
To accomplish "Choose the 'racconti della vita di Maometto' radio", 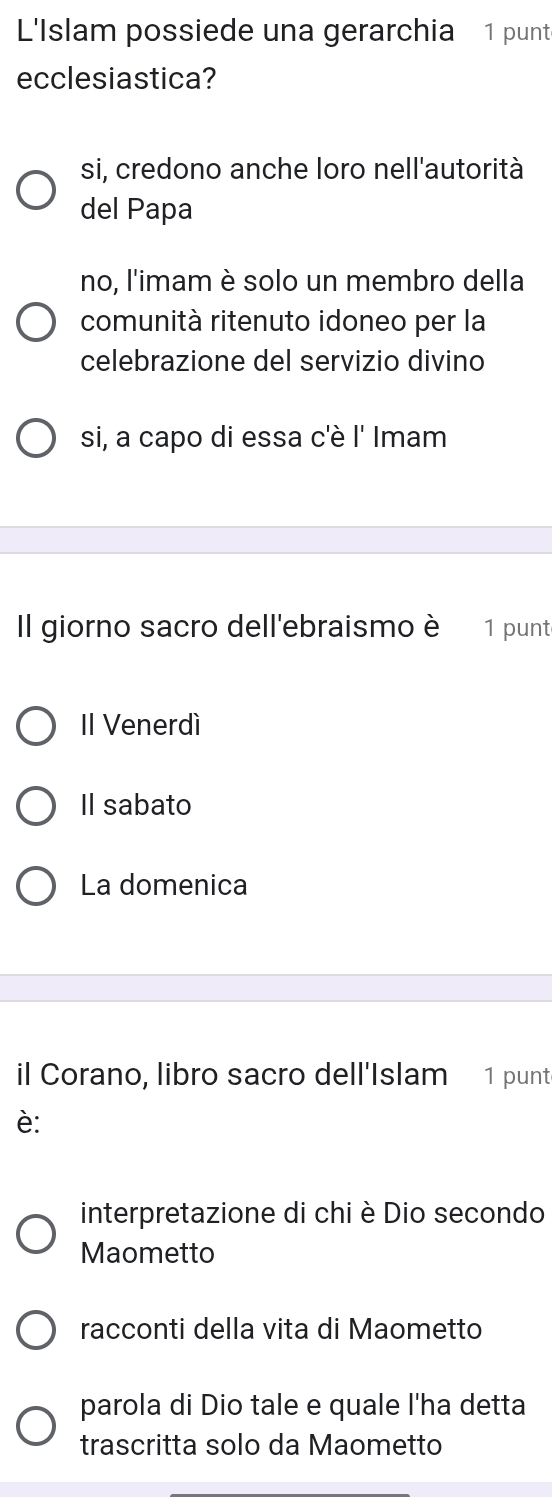I will 37,1330.
